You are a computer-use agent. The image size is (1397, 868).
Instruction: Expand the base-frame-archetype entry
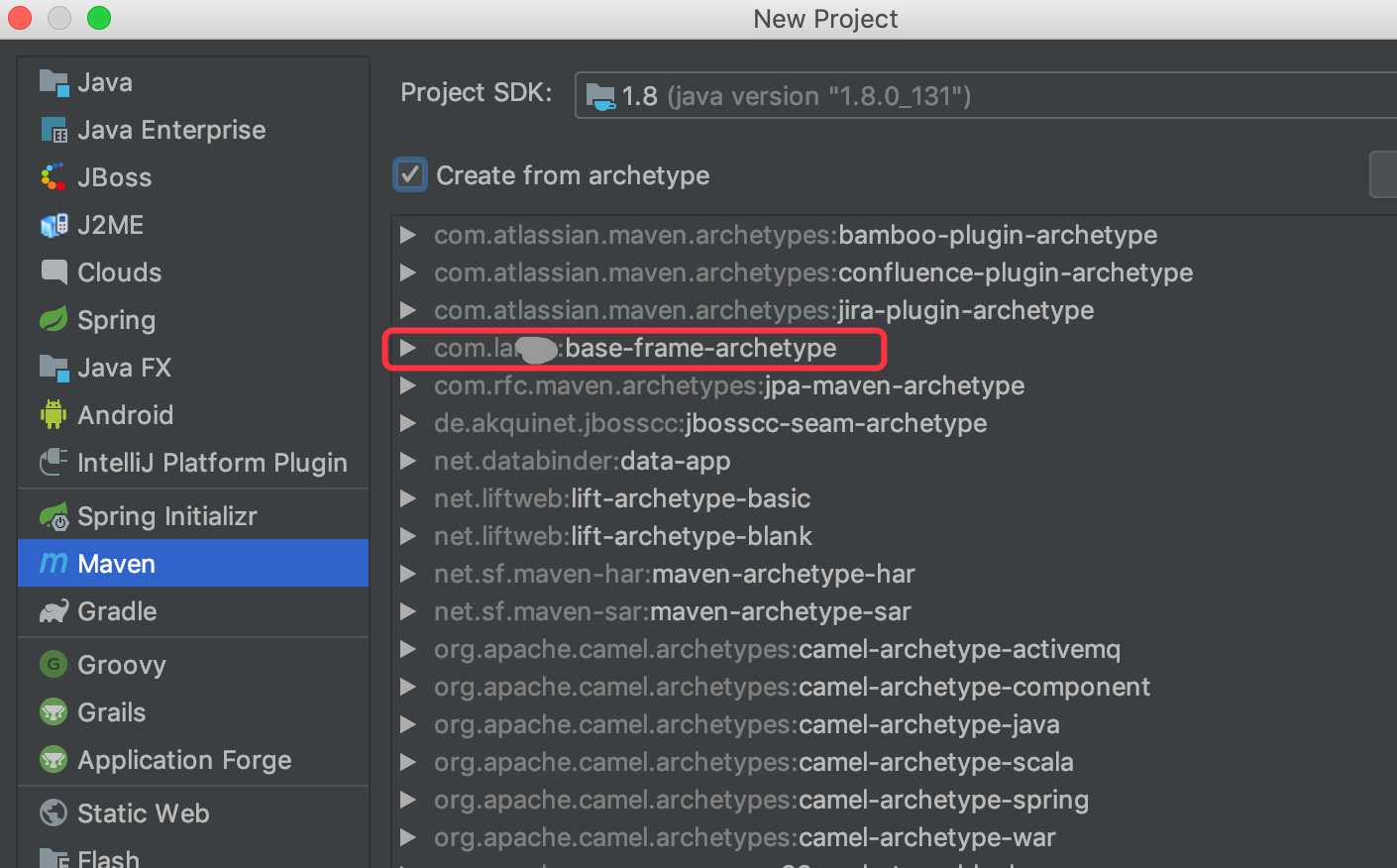pos(407,348)
